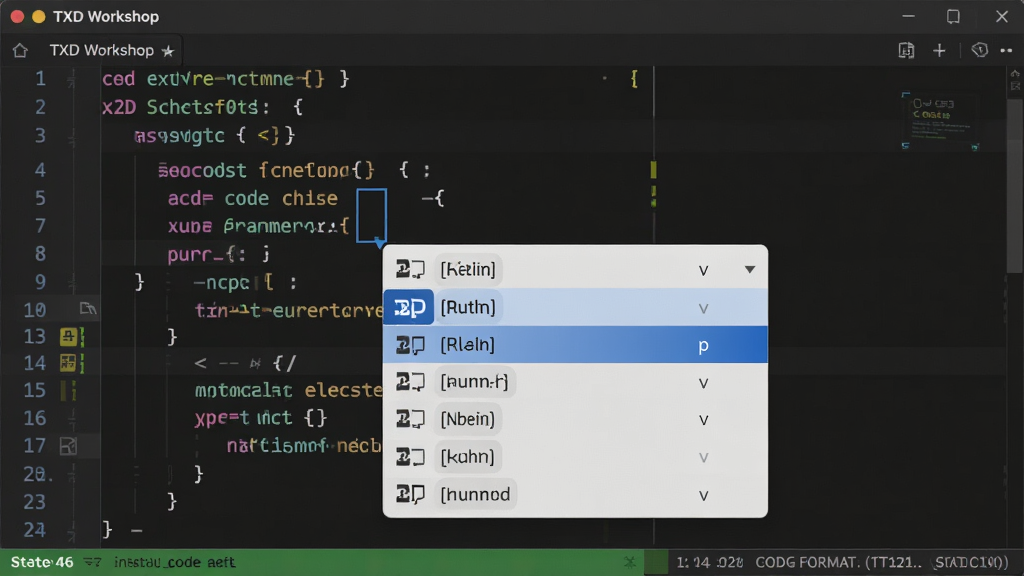1024x576 pixels.
Task: Click the split panel icon left of the plus
Action: 906,50
